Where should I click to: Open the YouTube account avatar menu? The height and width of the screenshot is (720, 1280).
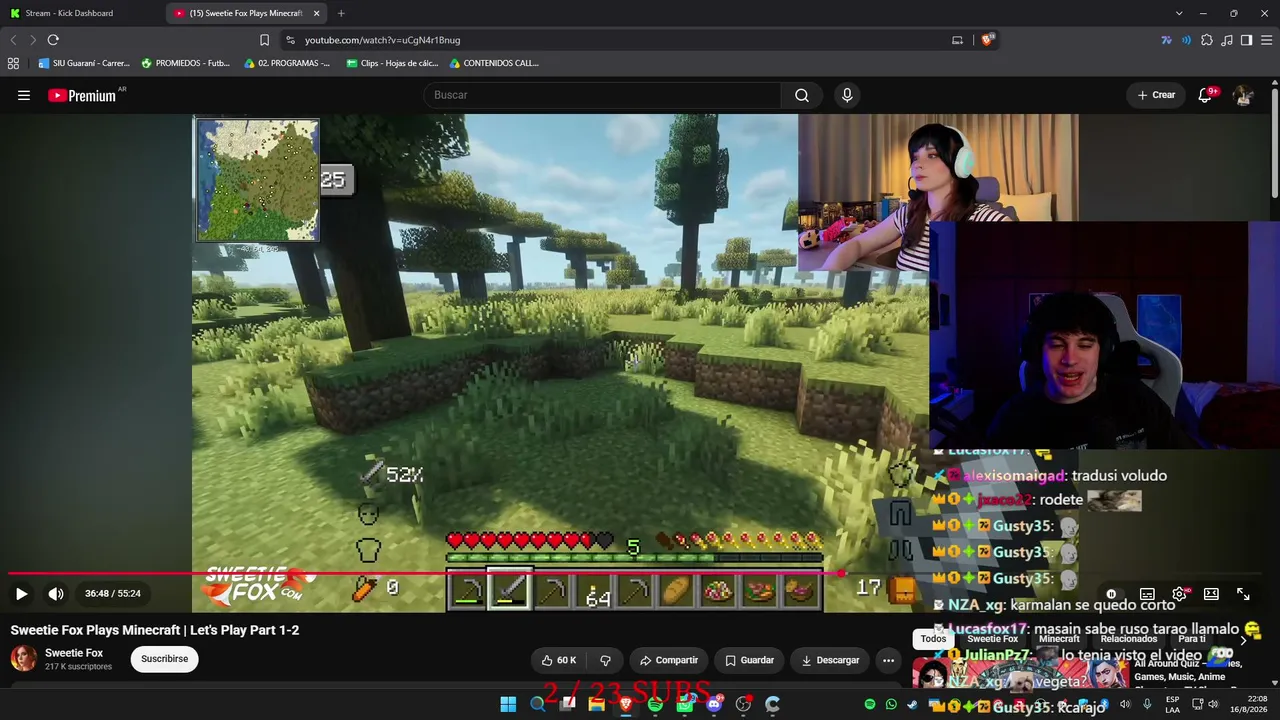tap(1243, 95)
